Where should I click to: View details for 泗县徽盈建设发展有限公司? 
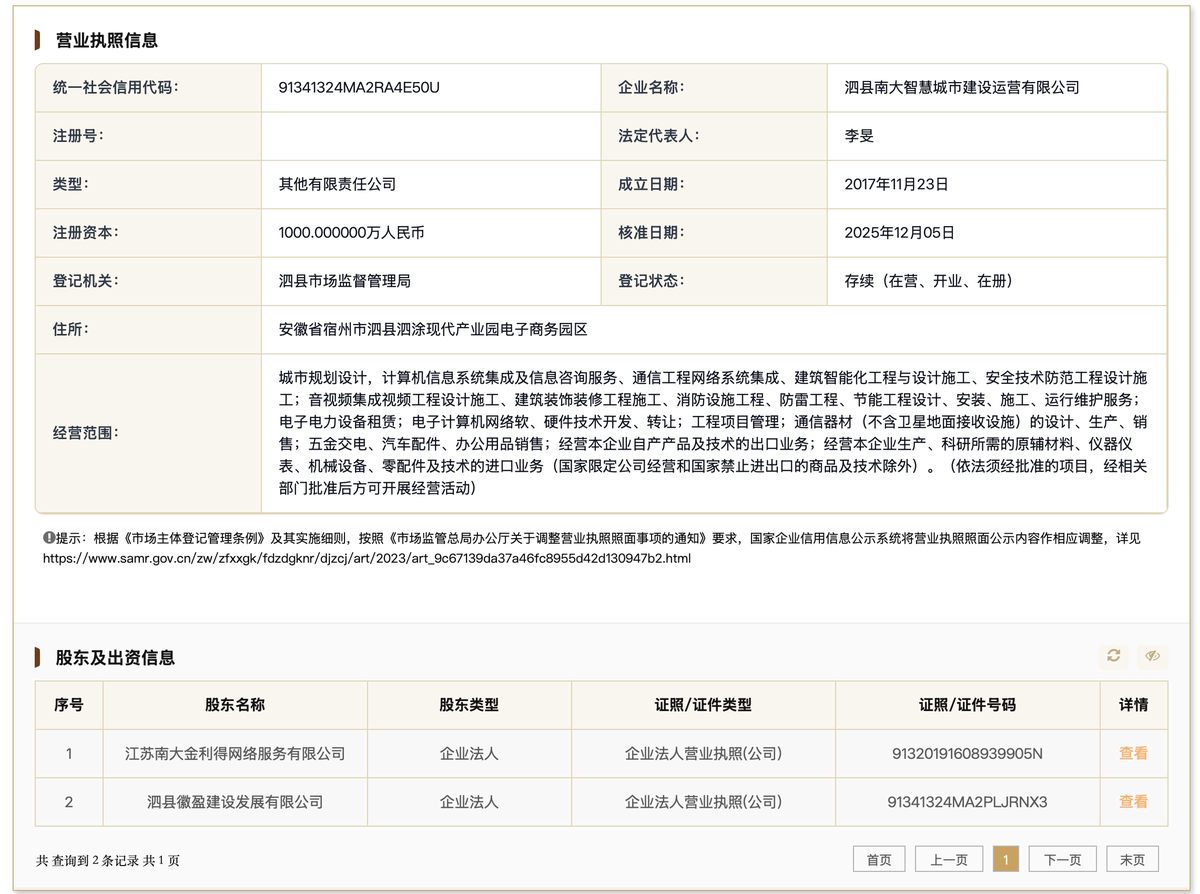tap(1133, 801)
